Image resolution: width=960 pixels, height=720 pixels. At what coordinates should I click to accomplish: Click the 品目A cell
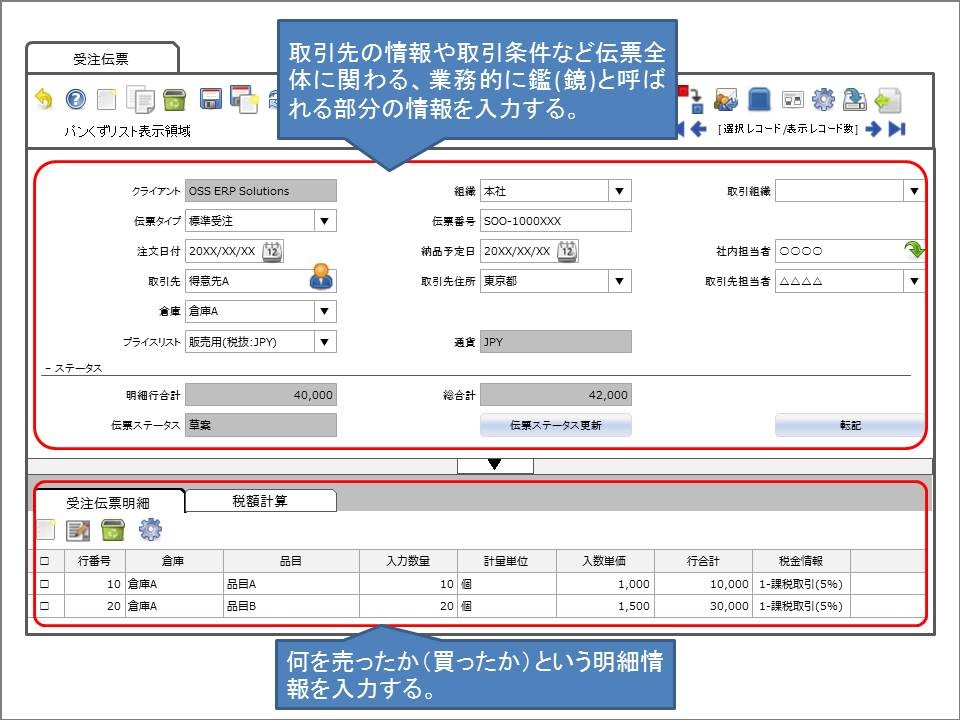pyautogui.click(x=291, y=584)
